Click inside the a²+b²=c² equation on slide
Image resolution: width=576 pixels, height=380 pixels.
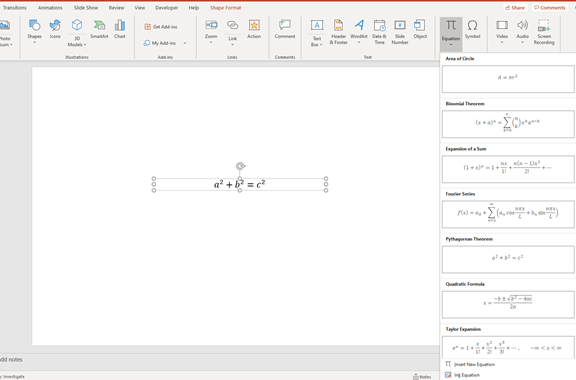tap(240, 184)
